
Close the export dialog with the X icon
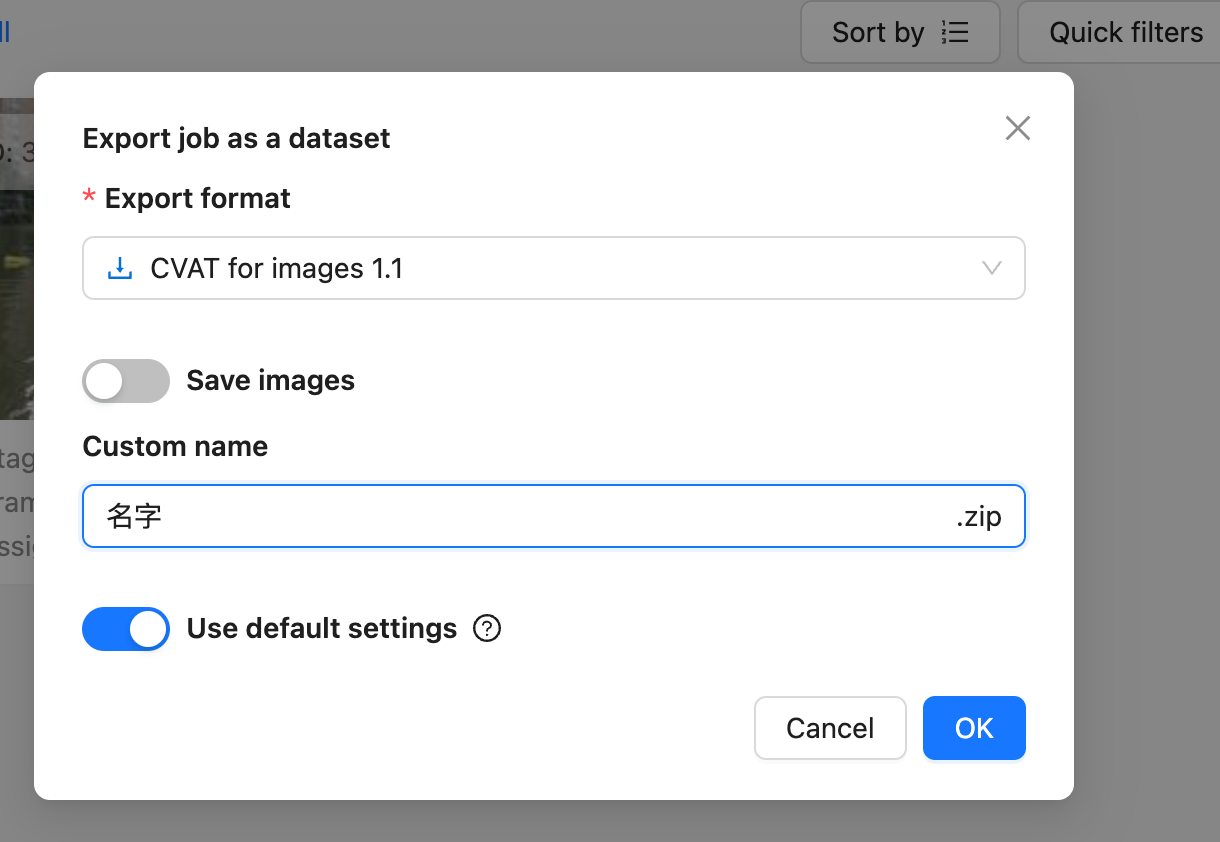(1017, 128)
